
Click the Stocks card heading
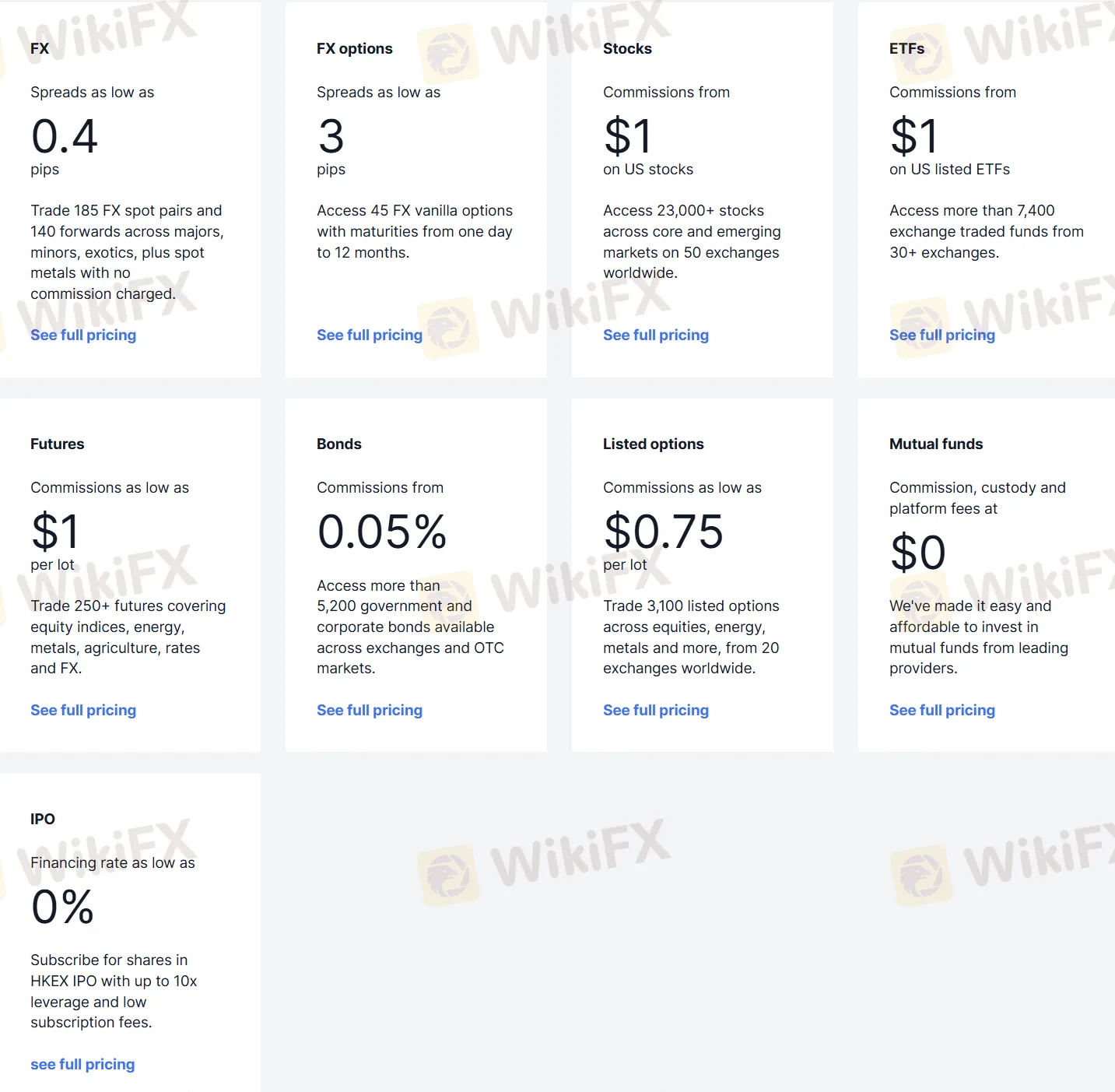point(627,48)
